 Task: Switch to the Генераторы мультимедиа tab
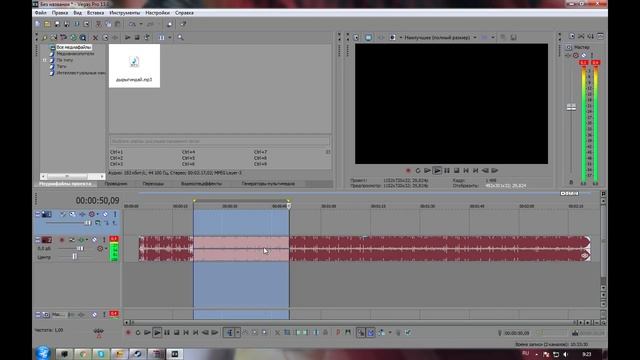click(x=268, y=184)
